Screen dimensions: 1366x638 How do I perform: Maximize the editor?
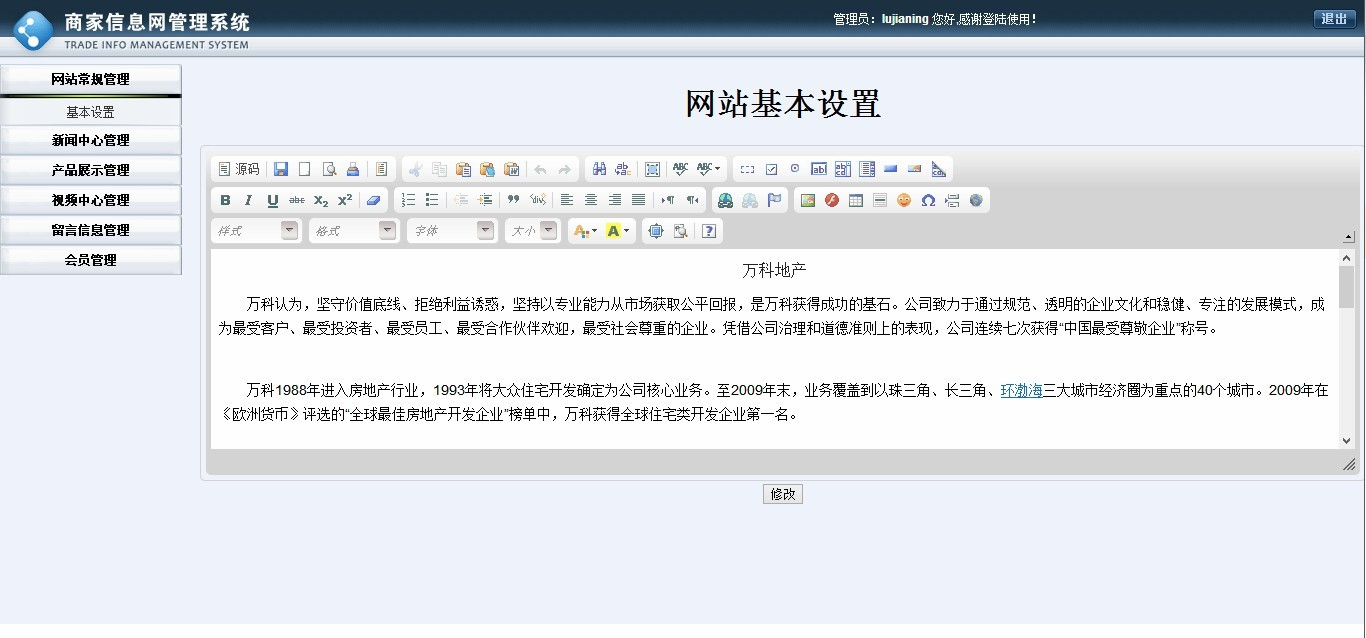(x=656, y=231)
